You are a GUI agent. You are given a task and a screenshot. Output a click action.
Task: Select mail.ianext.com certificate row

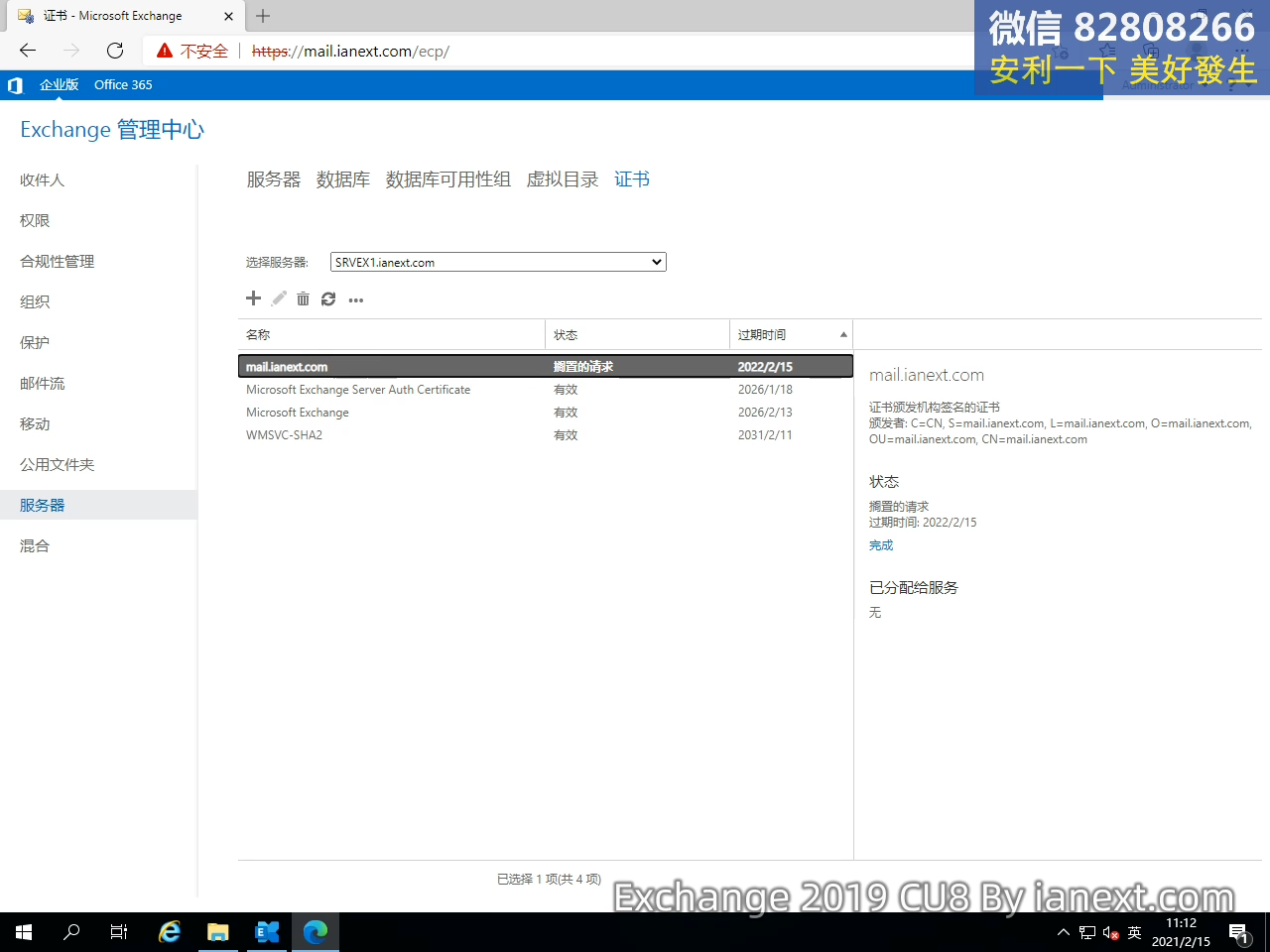click(546, 367)
